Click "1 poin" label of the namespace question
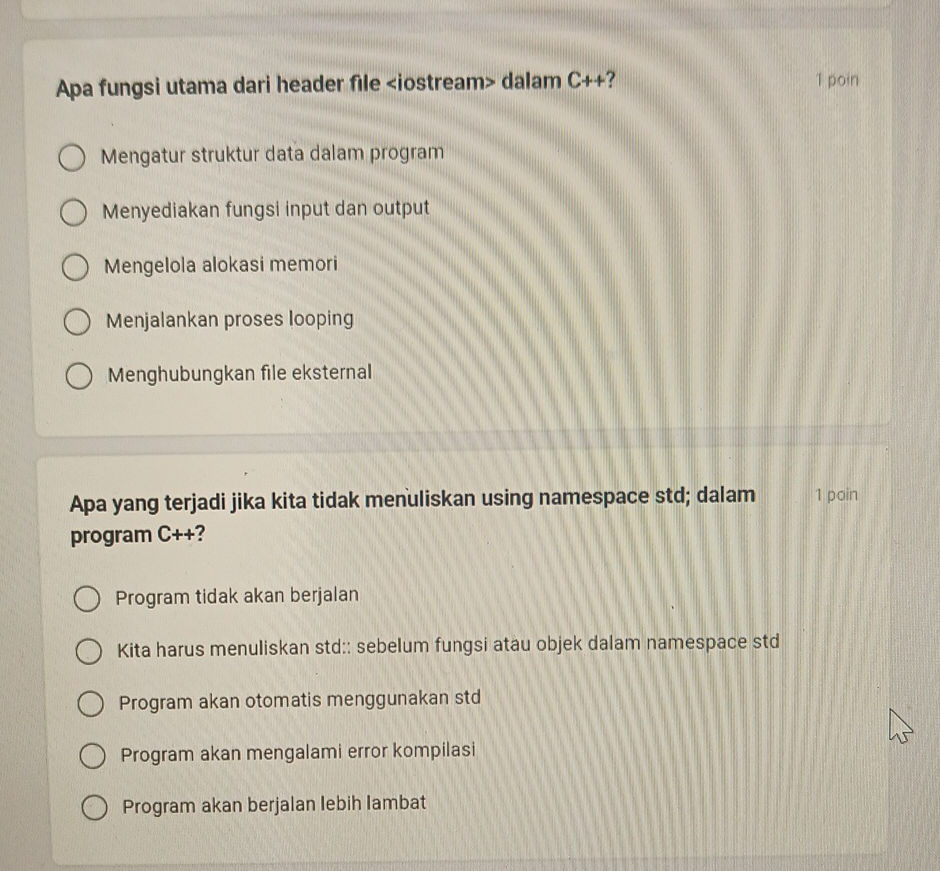 [x=836, y=494]
